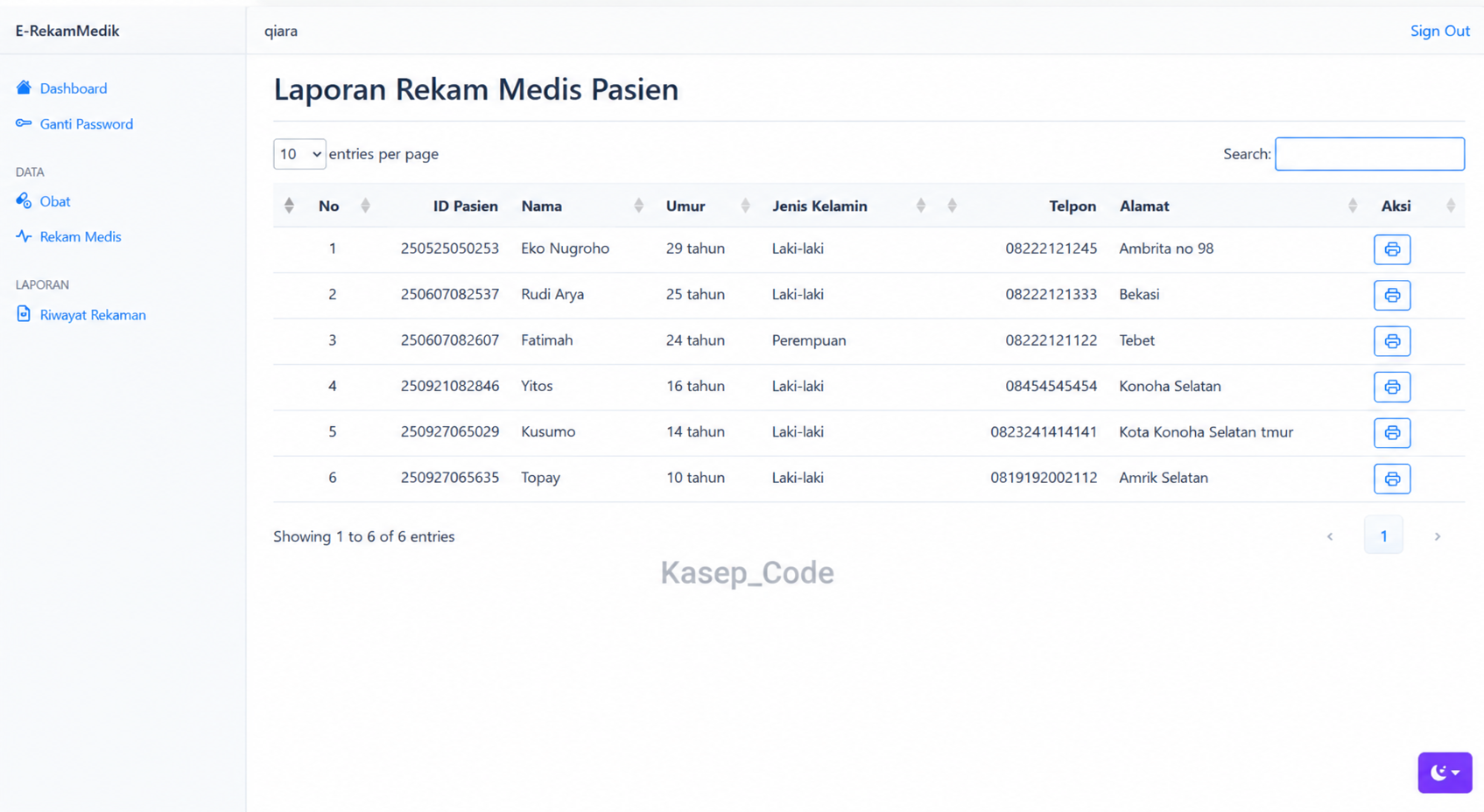
Task: Sort by the Aksi column
Action: 1396,206
